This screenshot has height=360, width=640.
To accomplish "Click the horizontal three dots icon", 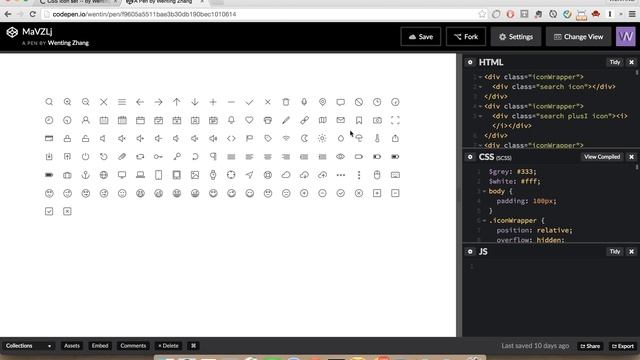I will tap(340, 175).
